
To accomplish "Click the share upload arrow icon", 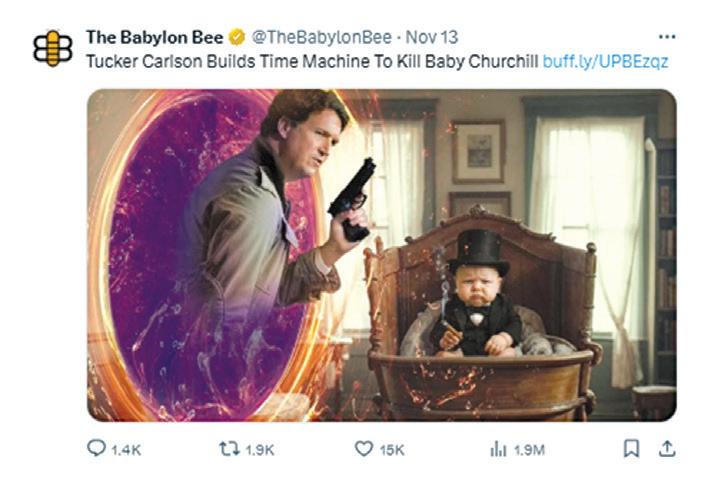I will 666,448.
